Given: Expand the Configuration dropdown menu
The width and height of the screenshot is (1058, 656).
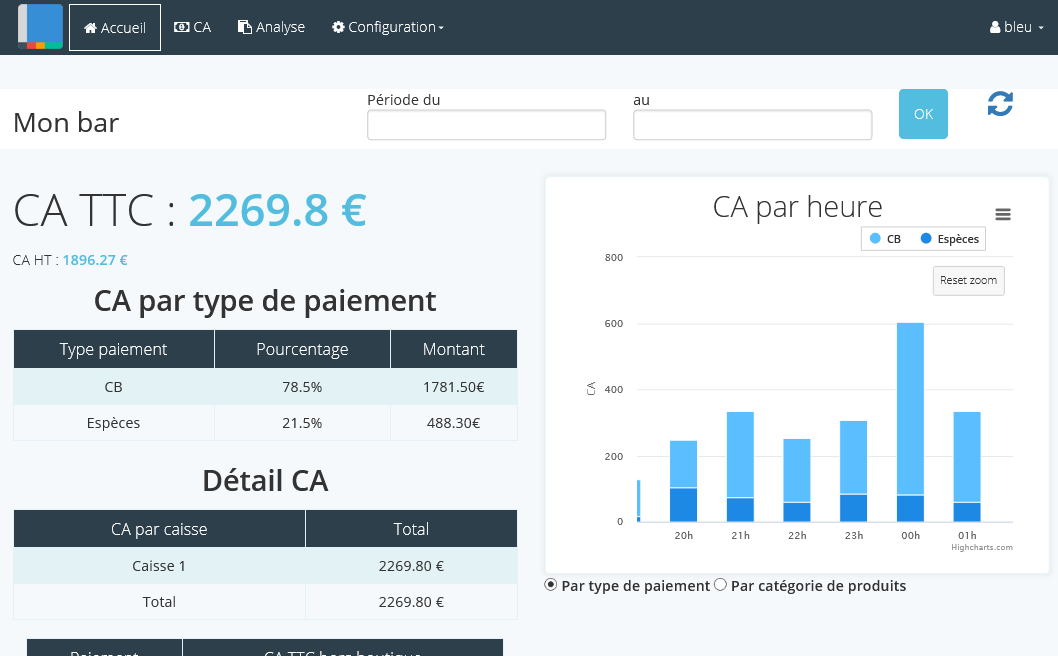Looking at the screenshot, I should click(x=388, y=27).
